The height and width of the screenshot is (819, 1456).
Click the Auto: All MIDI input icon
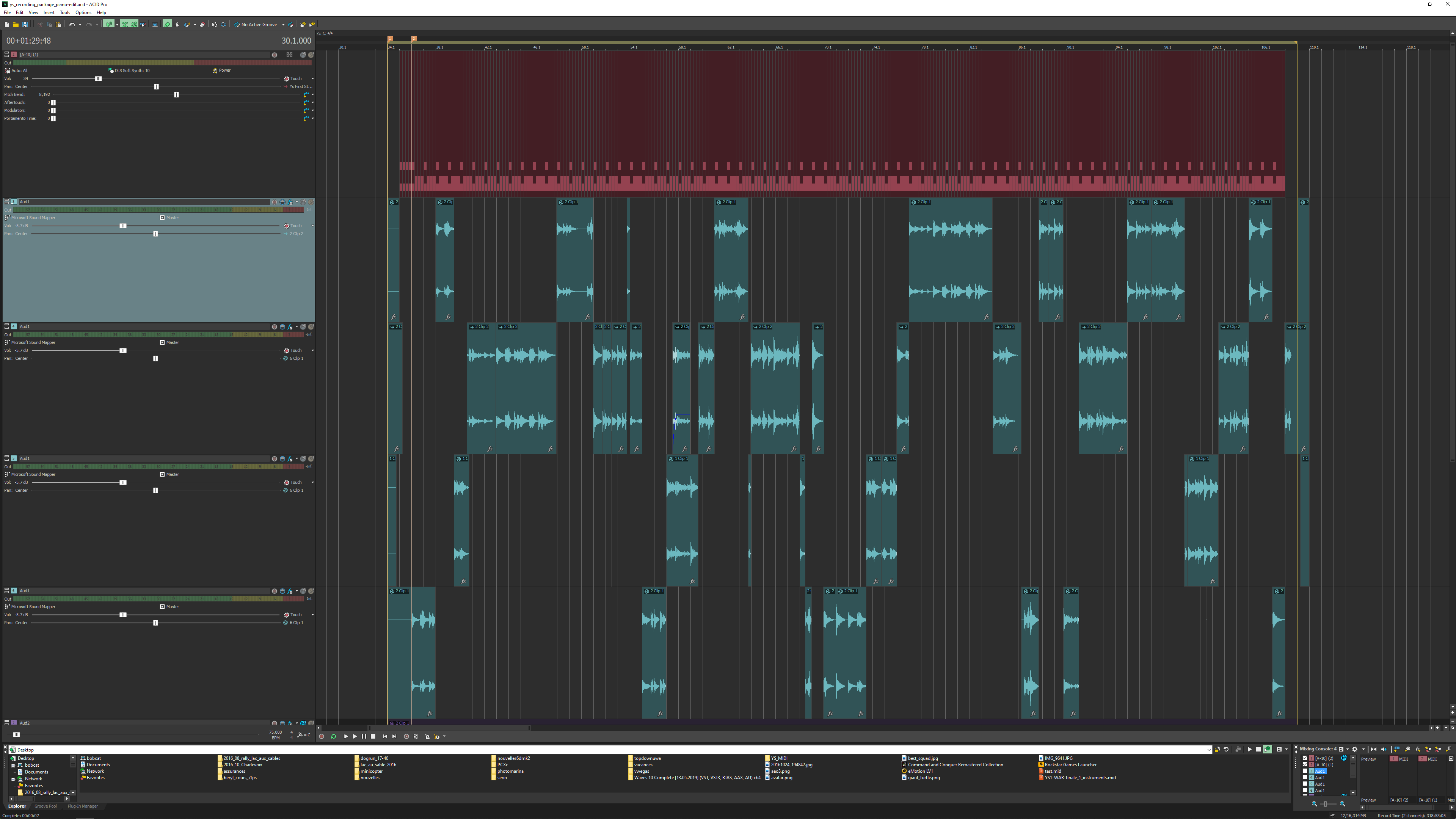click(7, 71)
